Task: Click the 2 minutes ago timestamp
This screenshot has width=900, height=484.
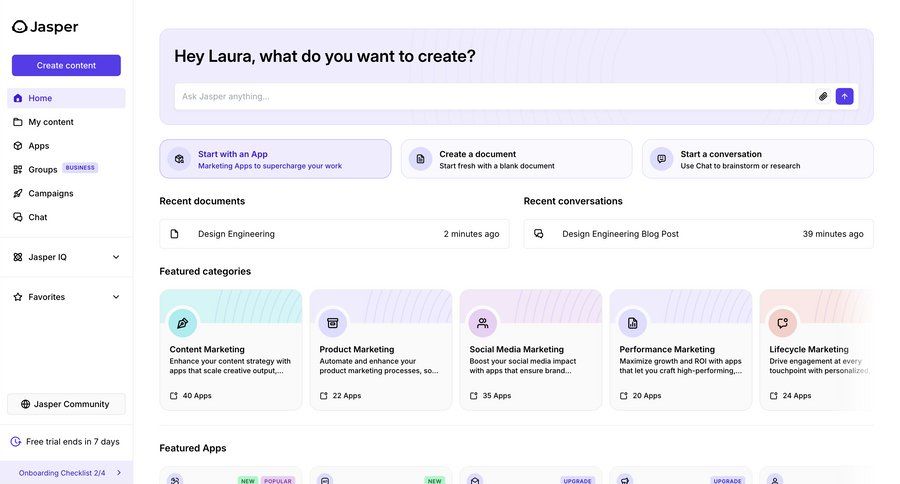Action: pyautogui.click(x=471, y=234)
